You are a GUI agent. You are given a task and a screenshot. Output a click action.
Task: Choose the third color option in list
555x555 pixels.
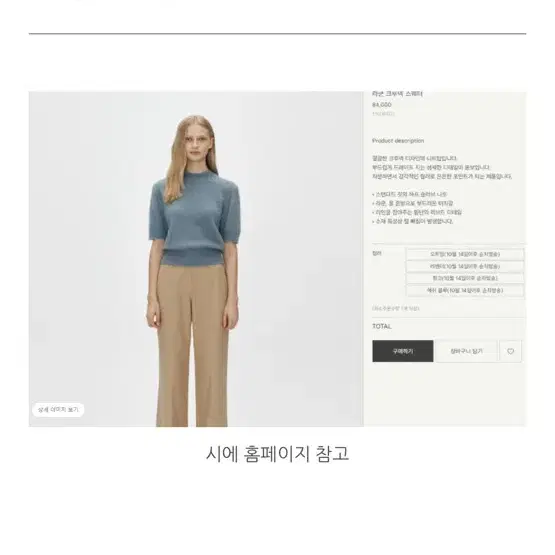[465, 278]
